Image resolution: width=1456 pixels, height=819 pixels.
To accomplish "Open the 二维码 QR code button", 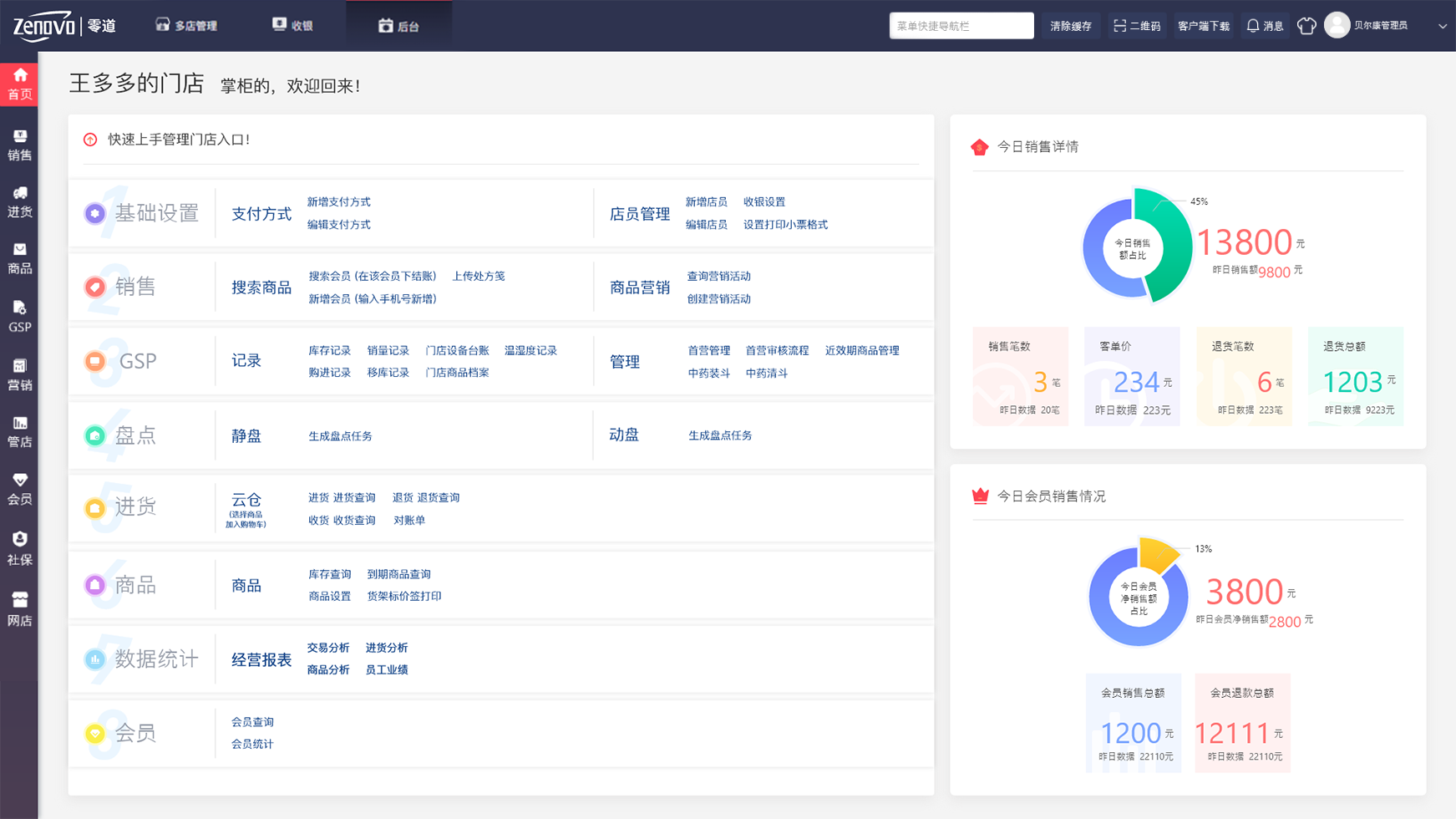I will tap(1137, 26).
